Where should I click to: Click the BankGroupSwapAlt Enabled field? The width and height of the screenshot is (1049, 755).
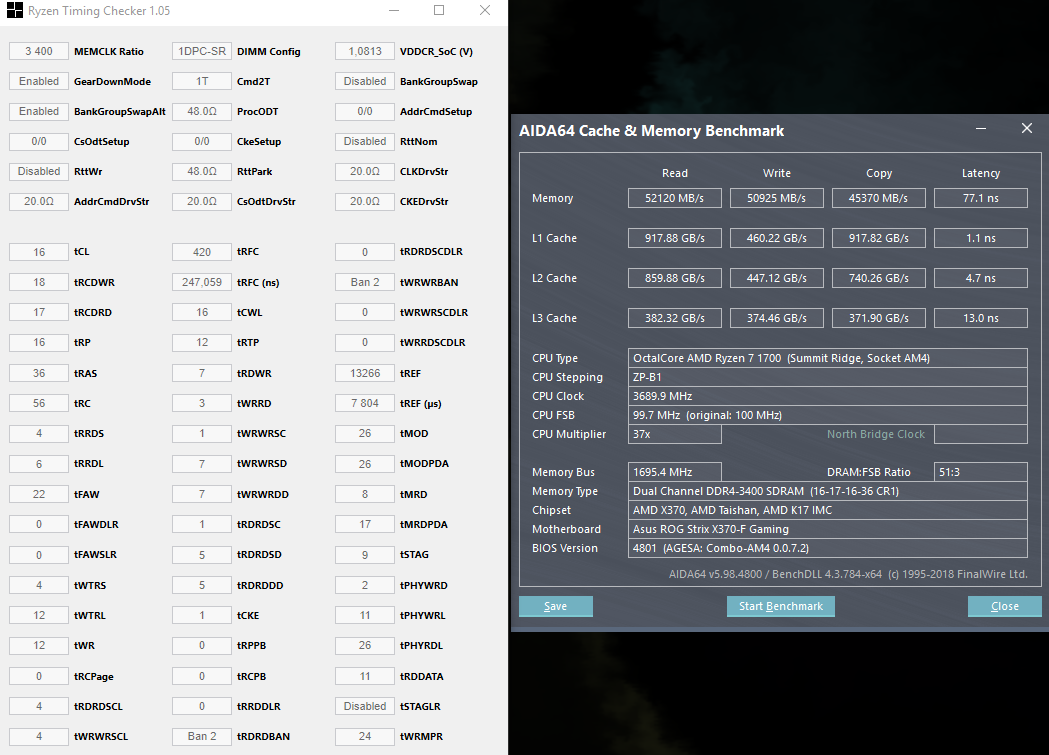pyautogui.click(x=39, y=112)
